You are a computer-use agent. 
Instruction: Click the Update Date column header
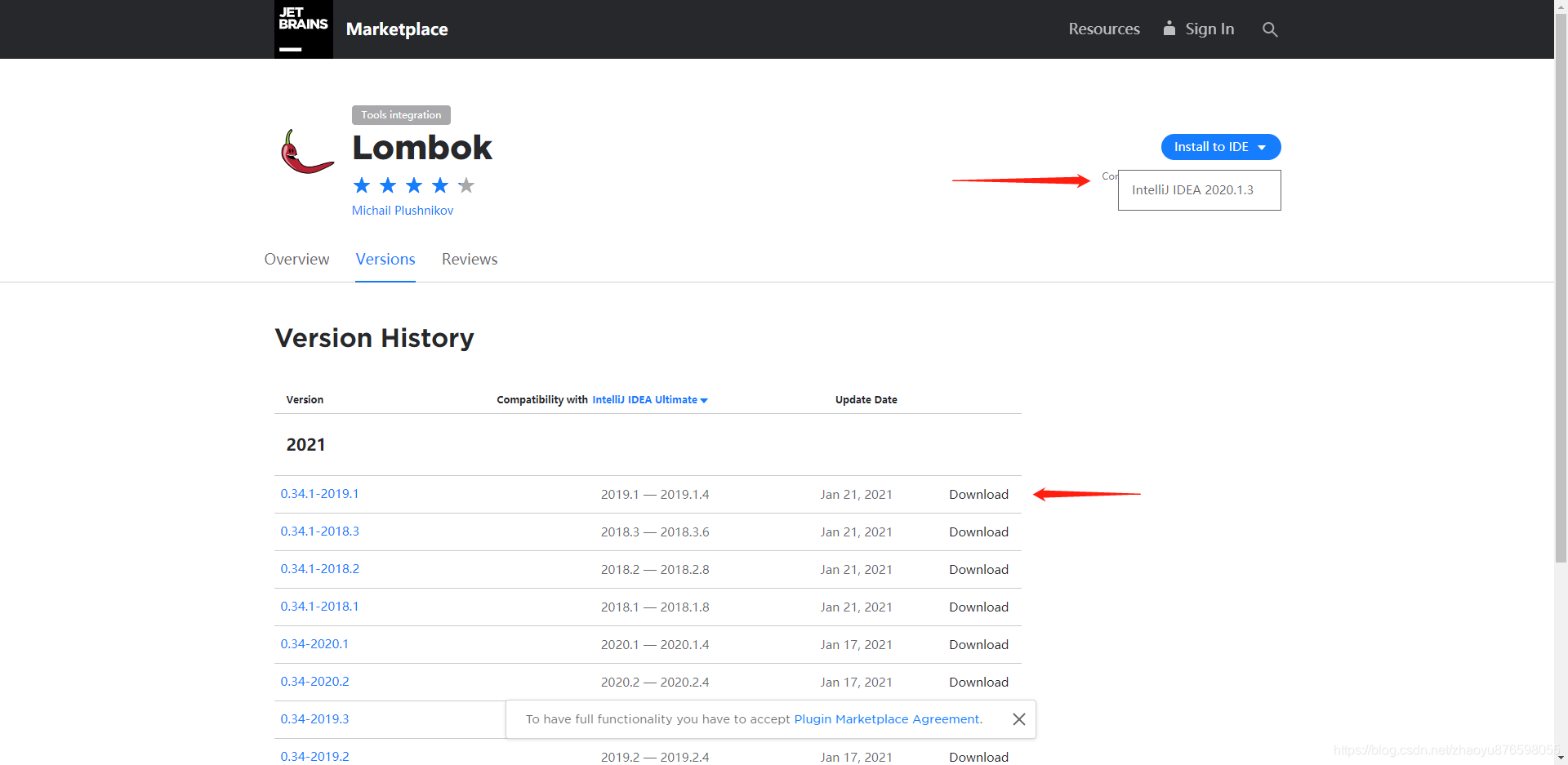tap(866, 400)
